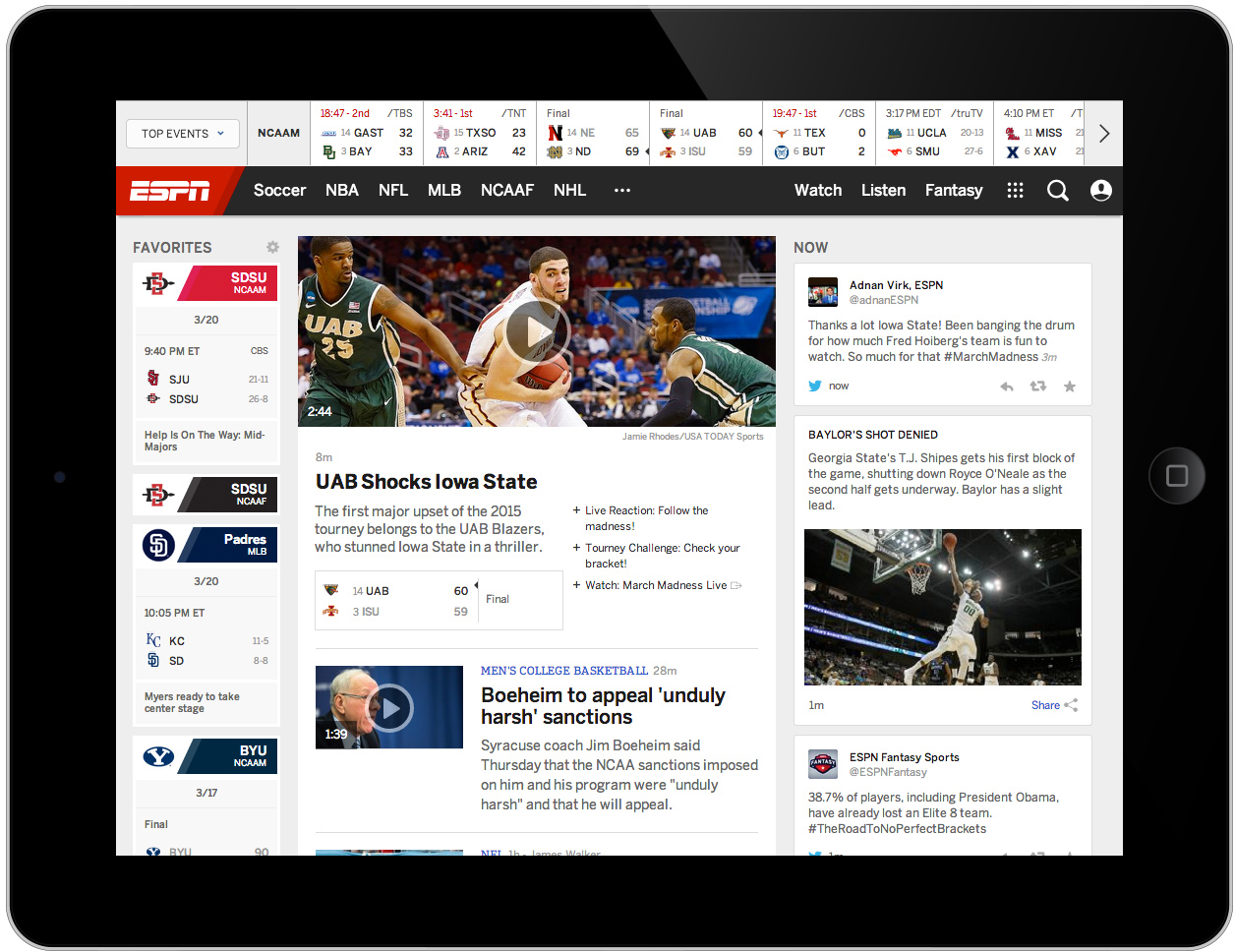Screen dimensions: 1235x952
Task: Open Boeheim to appeal sanctions headline
Action: (x=603, y=706)
